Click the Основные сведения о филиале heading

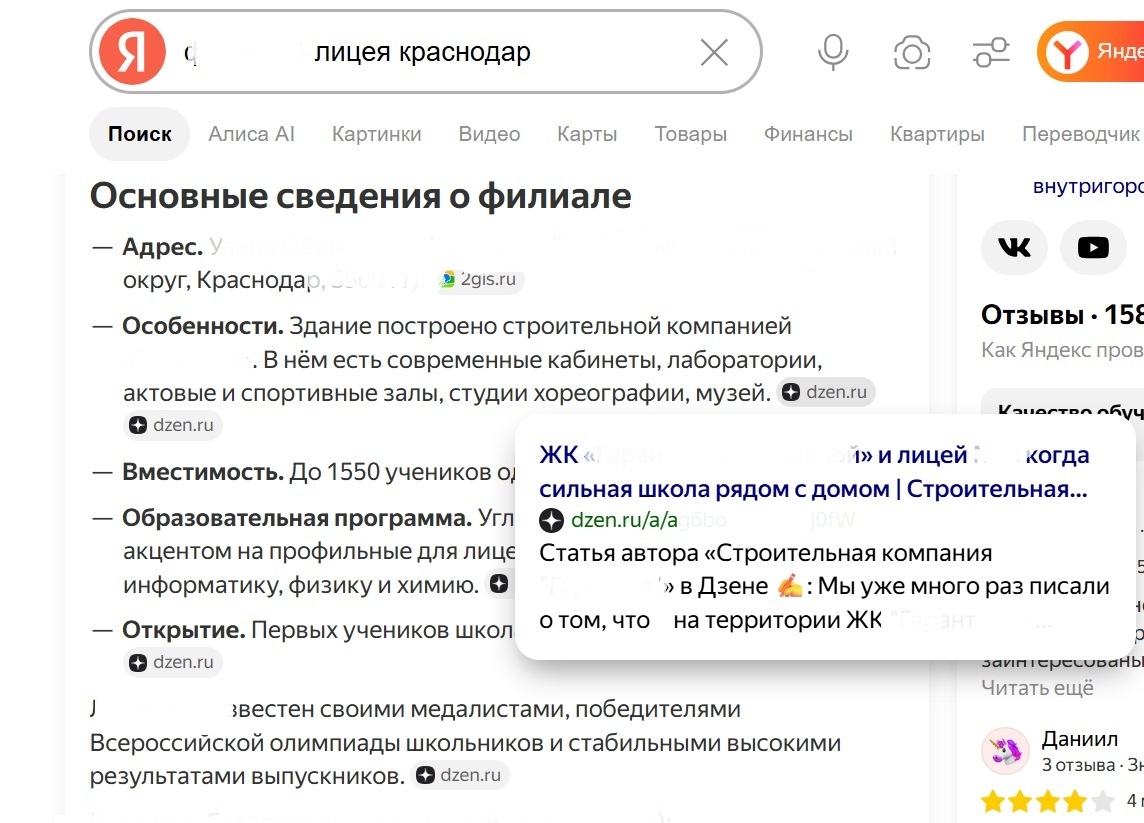360,196
